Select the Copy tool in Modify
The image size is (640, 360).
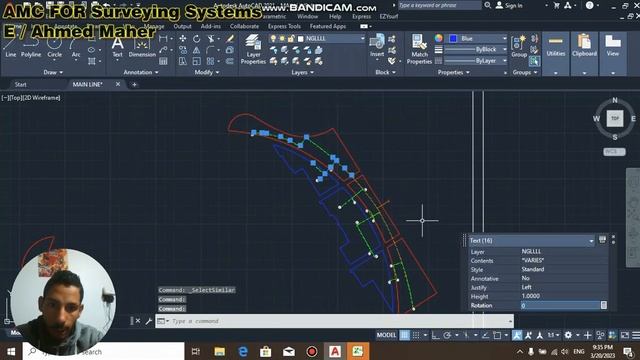click(x=183, y=50)
